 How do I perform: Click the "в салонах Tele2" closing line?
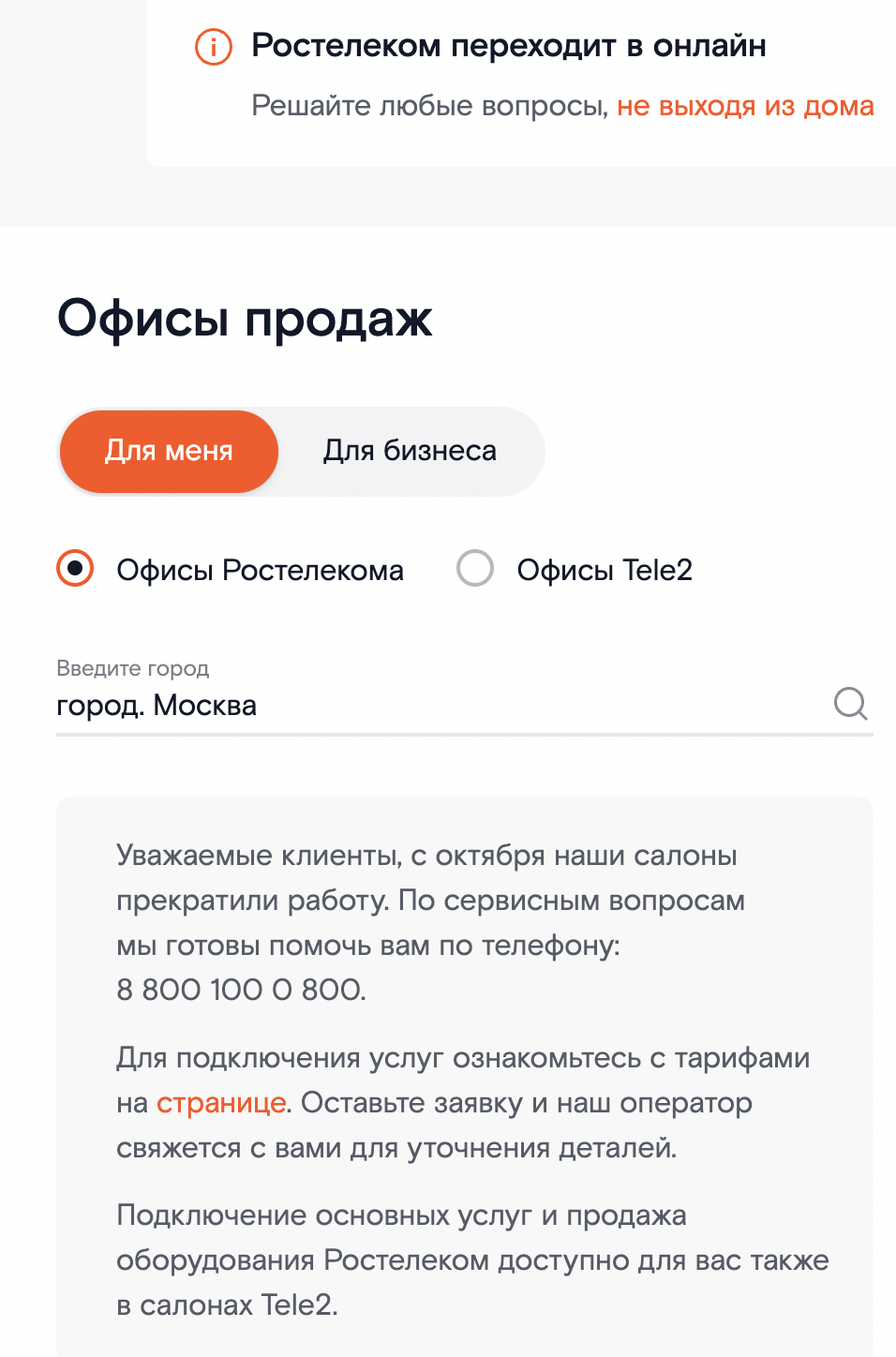(227, 1305)
